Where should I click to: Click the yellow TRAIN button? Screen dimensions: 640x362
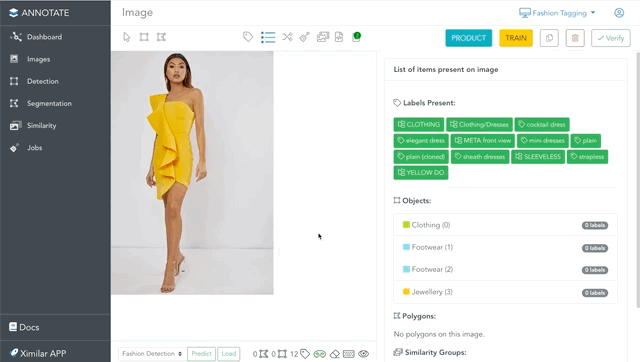[516, 38]
